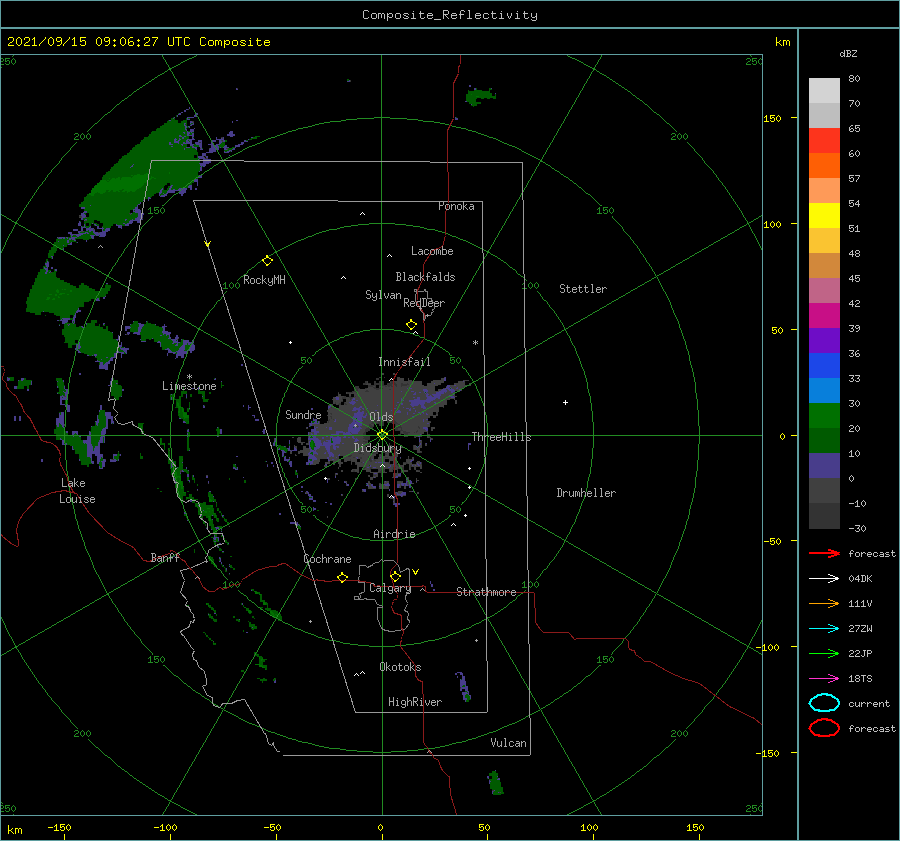Click the green echo cell below Vulcan
Screen dimensions: 900x841
point(495,783)
